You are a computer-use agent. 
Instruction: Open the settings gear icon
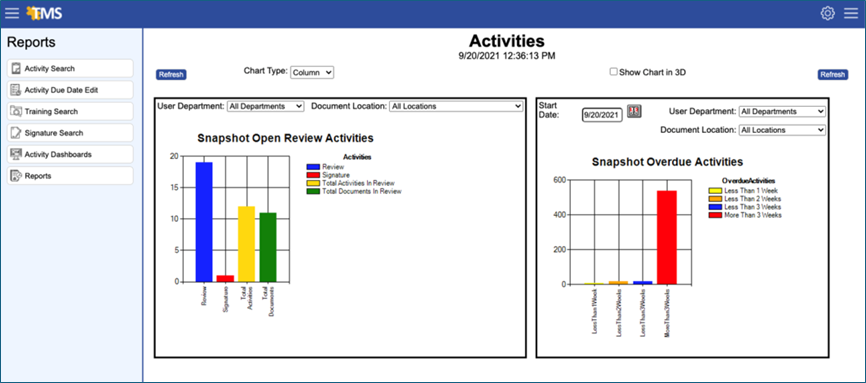(827, 13)
